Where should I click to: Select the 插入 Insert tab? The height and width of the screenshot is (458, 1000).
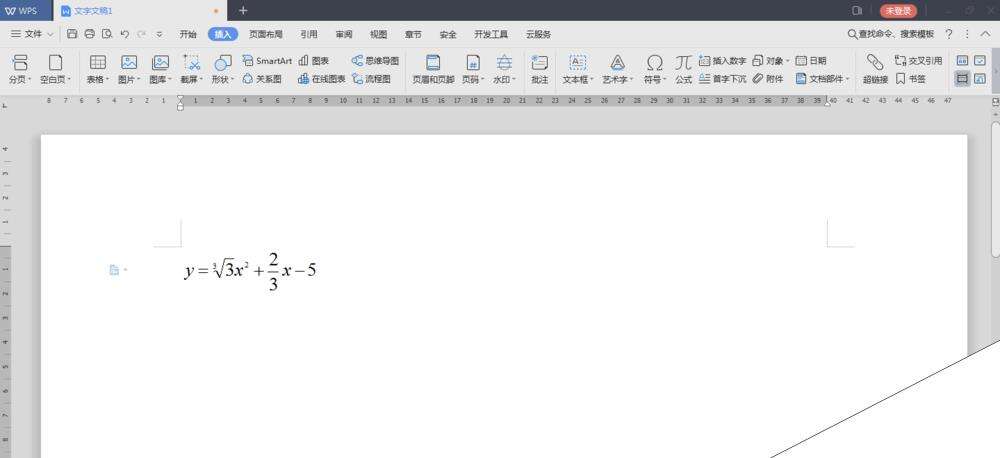point(223,34)
